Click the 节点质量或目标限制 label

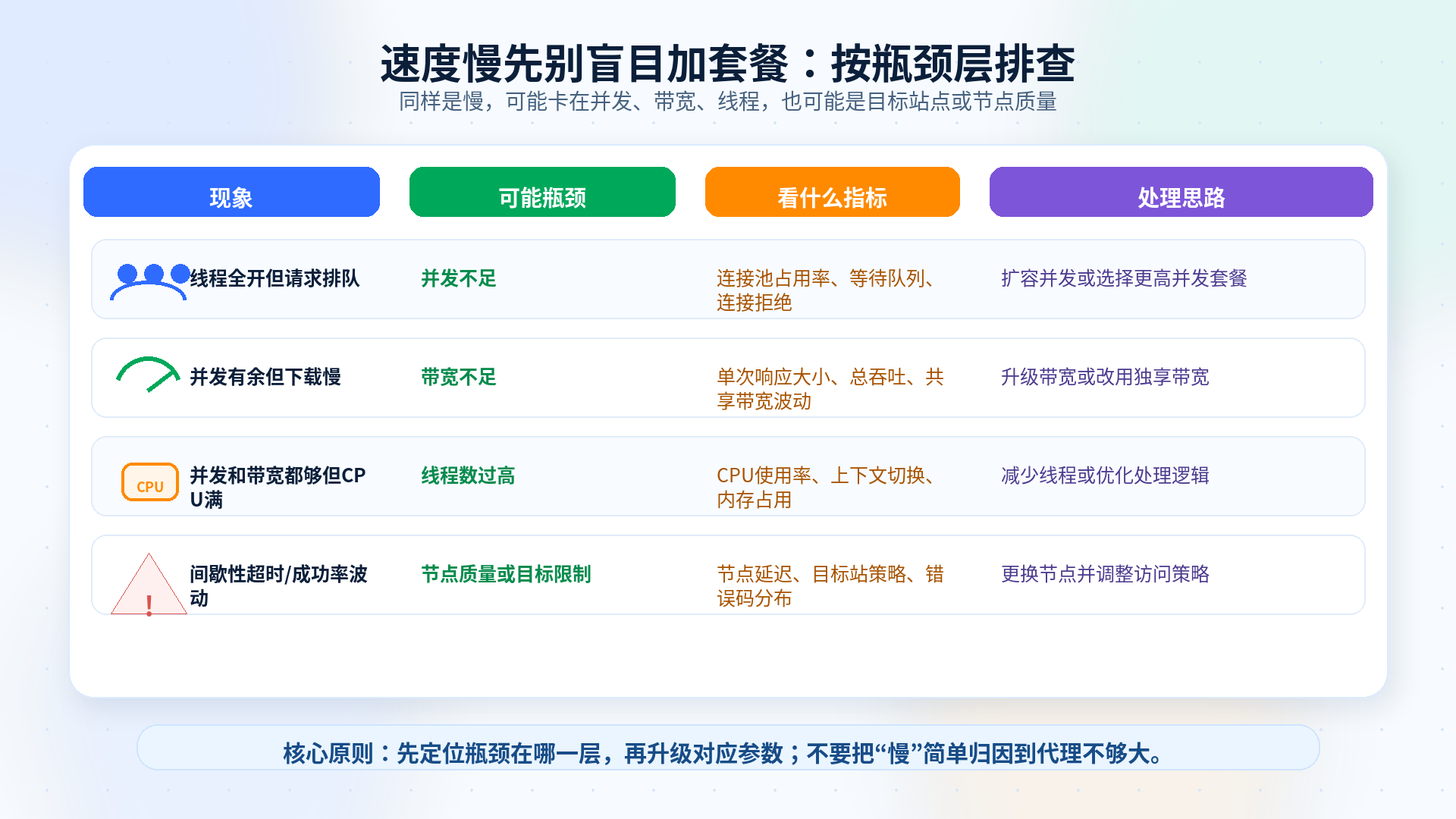507,574
